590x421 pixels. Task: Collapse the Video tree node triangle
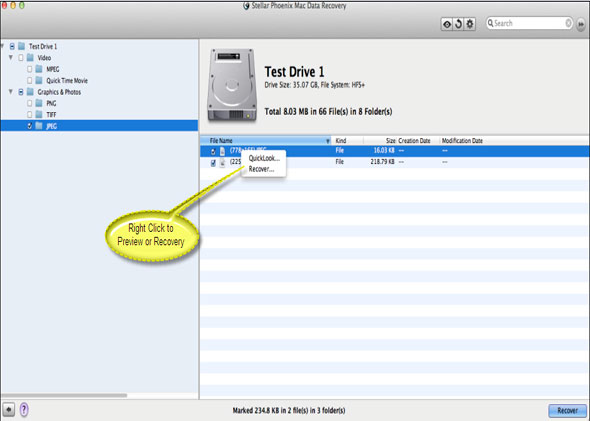click(x=11, y=58)
